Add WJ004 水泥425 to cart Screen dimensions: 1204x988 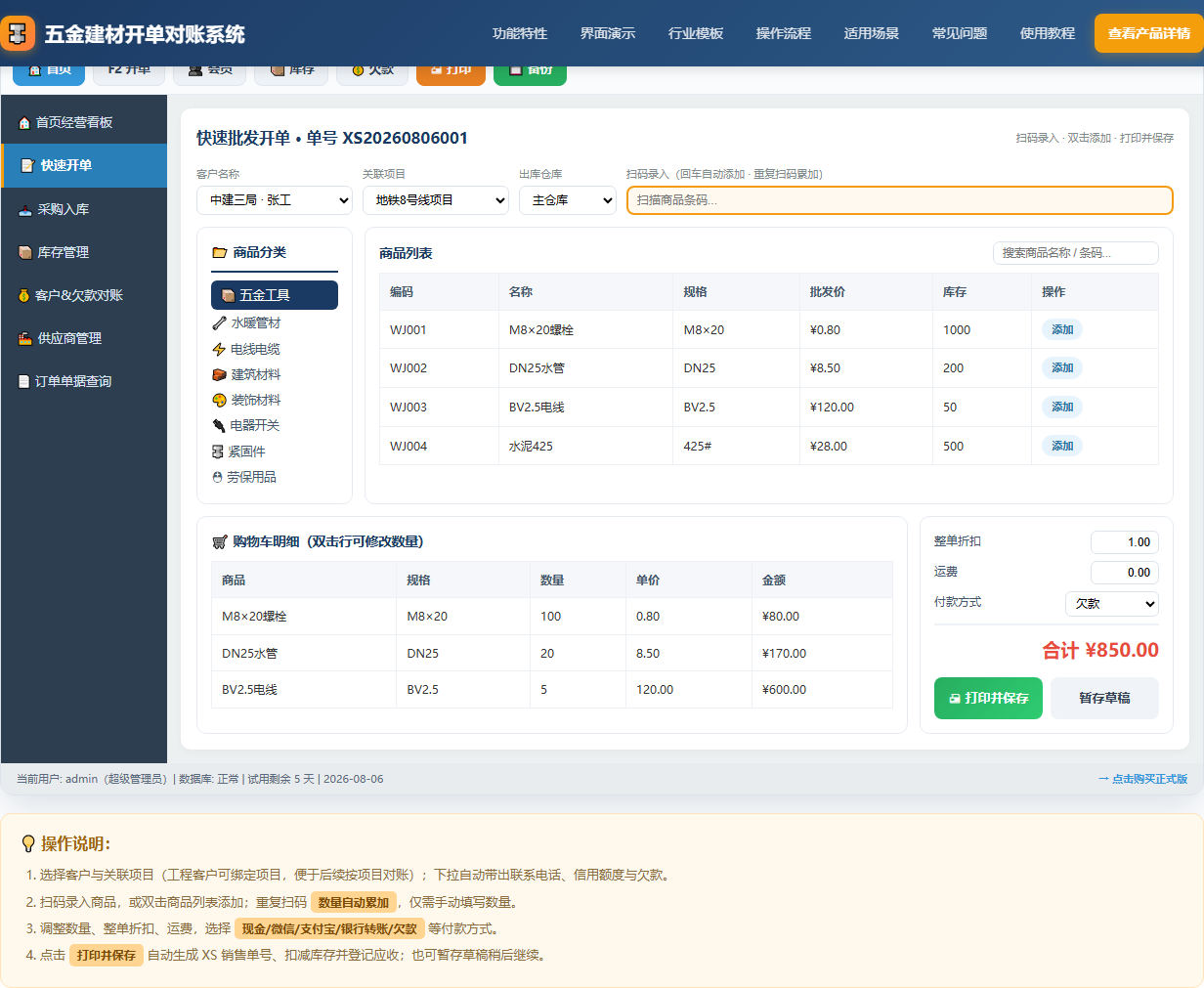point(1062,447)
